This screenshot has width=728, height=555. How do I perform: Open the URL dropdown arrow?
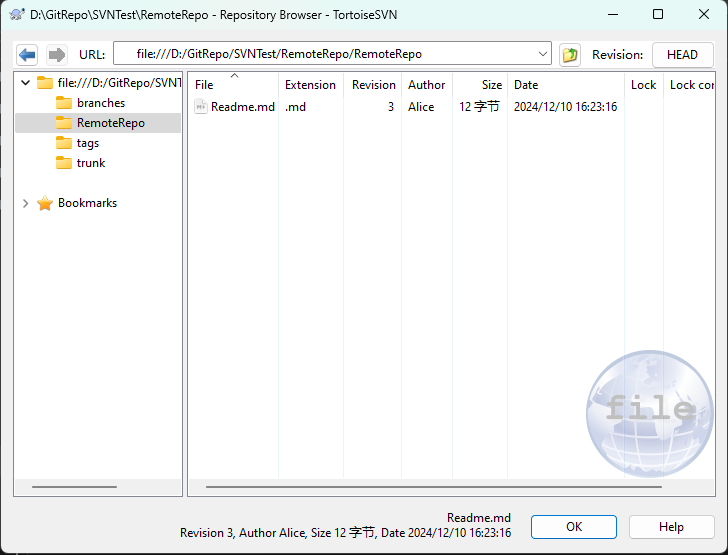coord(542,54)
